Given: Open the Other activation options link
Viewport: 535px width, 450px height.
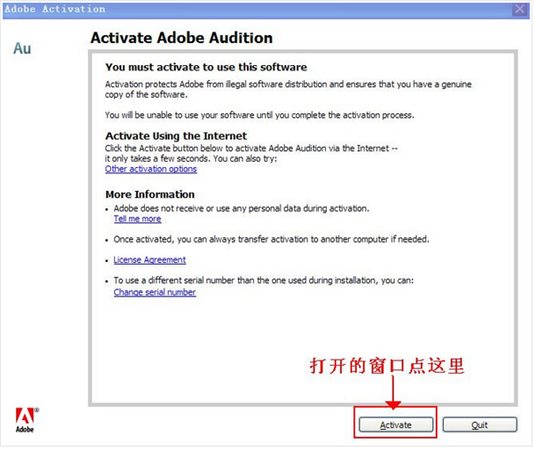Looking at the screenshot, I should tap(151, 169).
